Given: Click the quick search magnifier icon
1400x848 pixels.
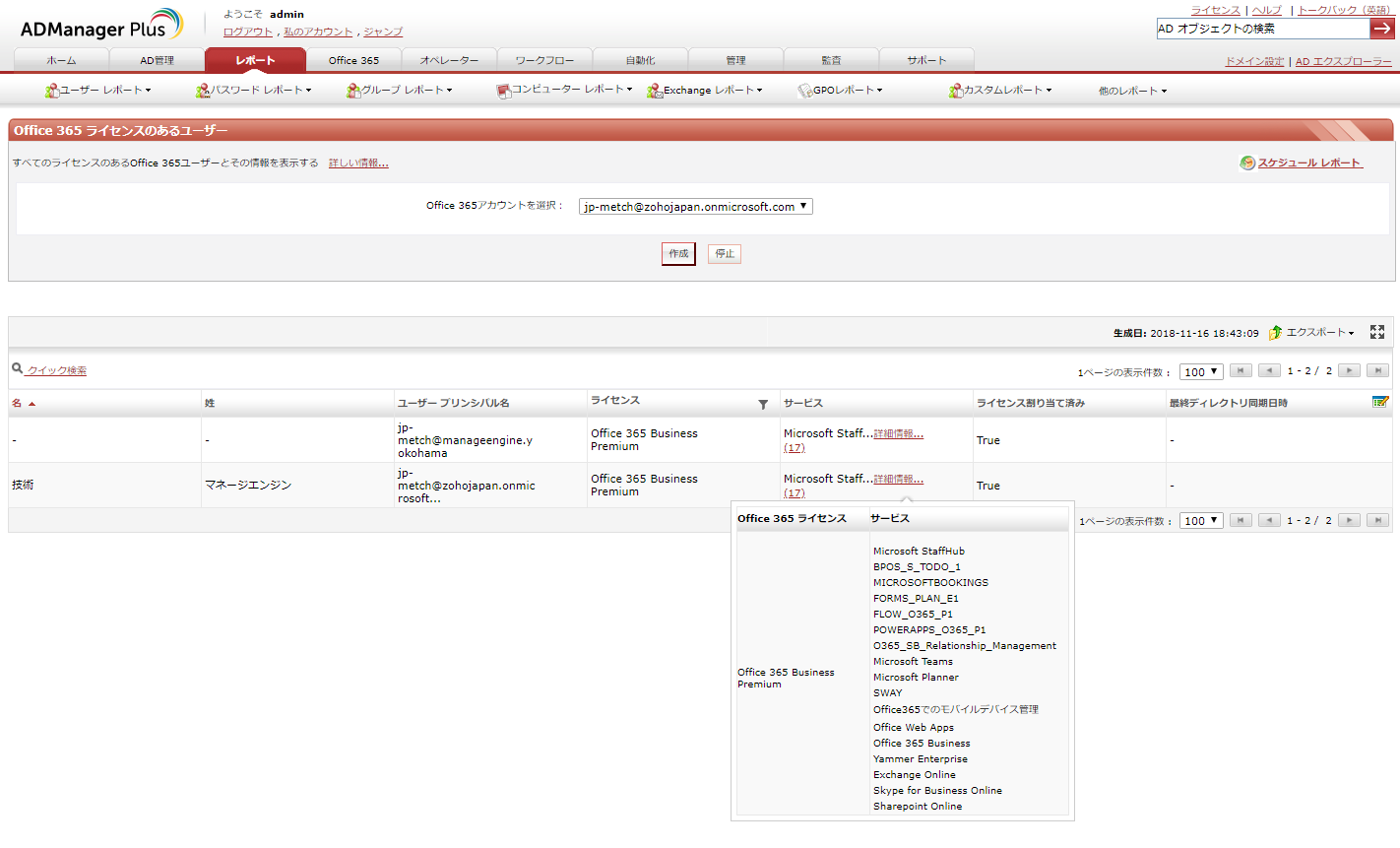Looking at the screenshot, I should tap(18, 369).
